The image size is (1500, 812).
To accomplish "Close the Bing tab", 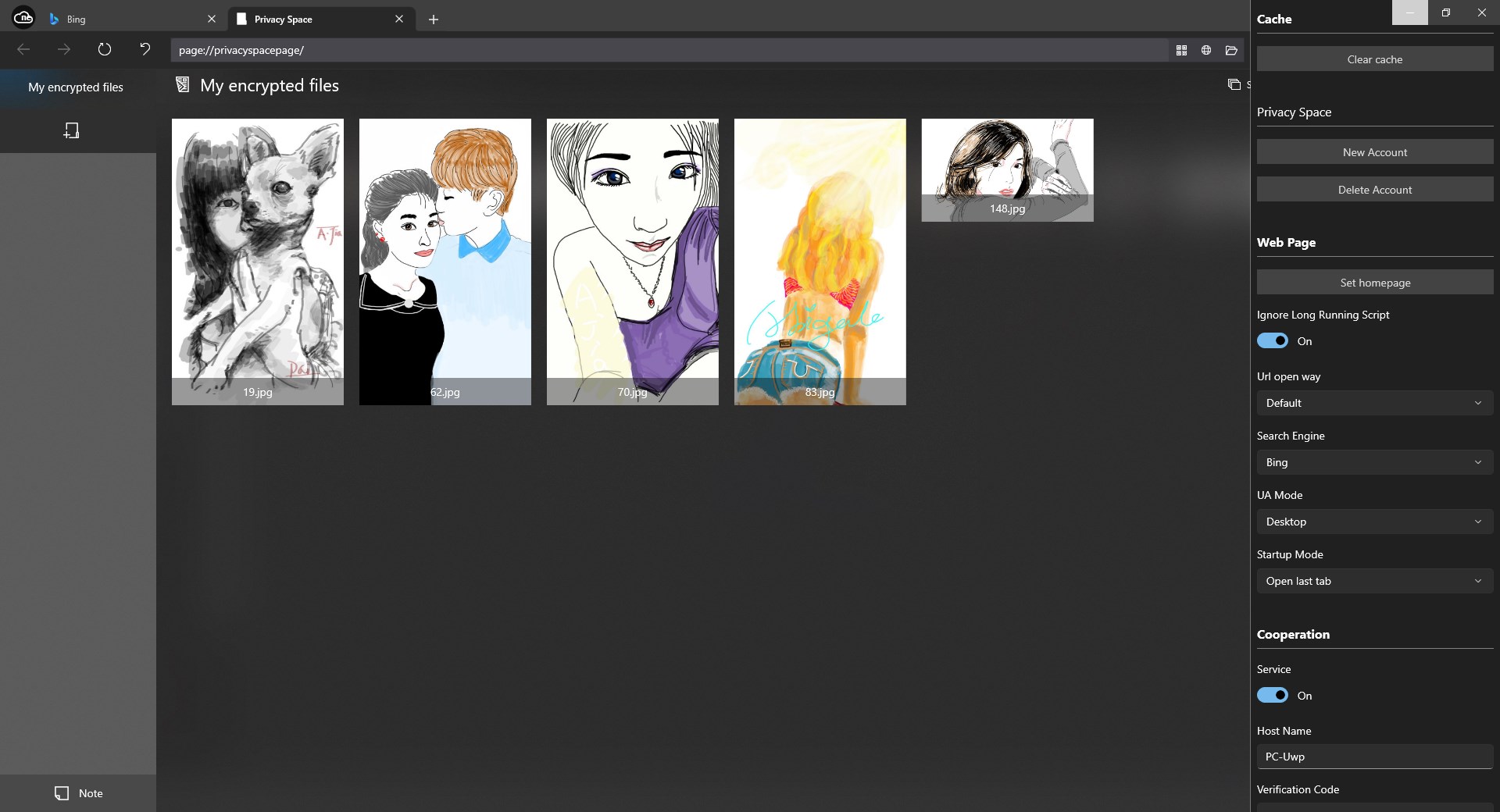I will [211, 19].
